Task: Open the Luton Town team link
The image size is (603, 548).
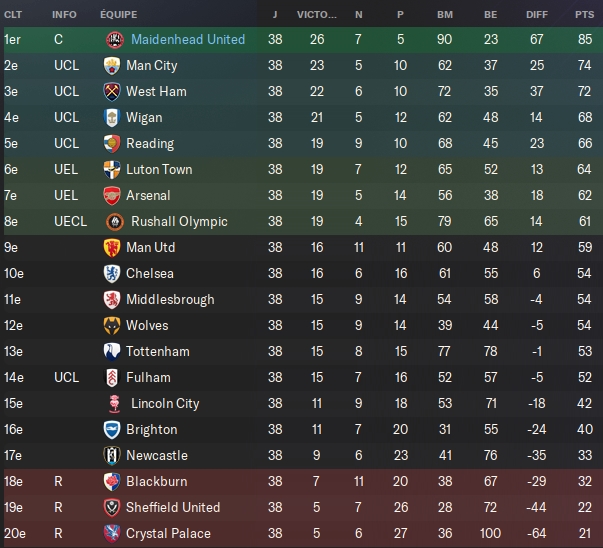Action: click(x=159, y=170)
